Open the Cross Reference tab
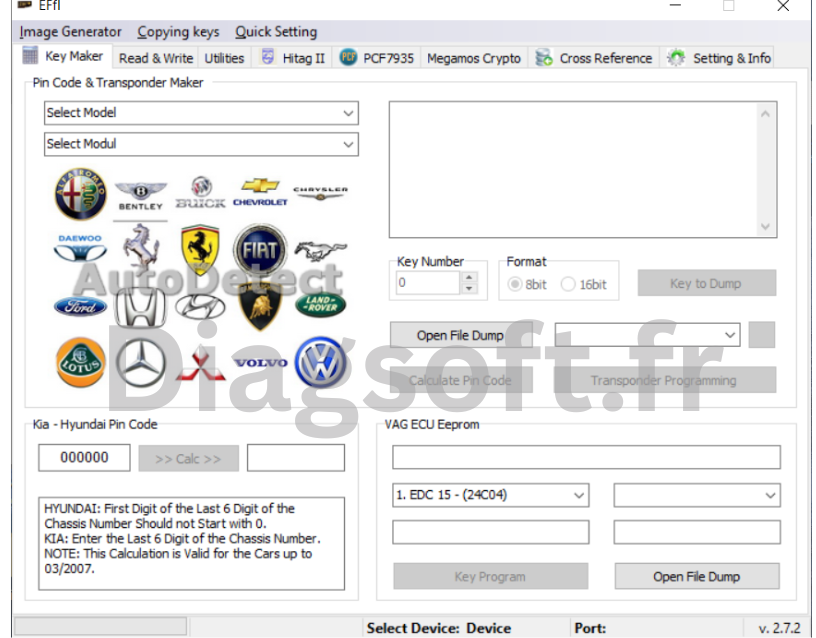 [594, 58]
